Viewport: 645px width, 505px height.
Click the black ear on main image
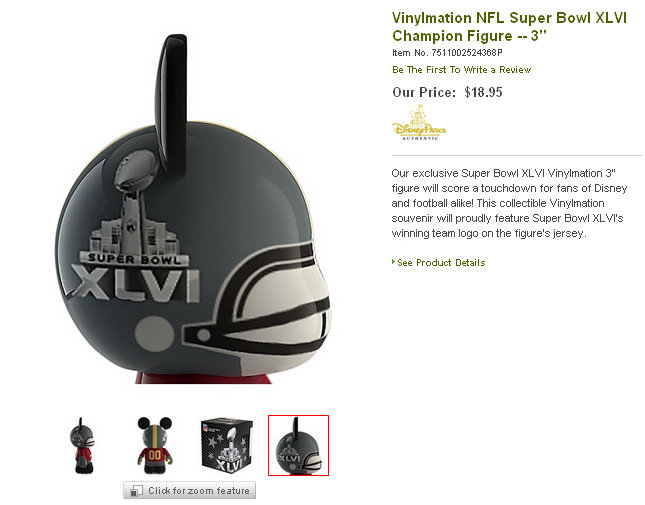[171, 105]
